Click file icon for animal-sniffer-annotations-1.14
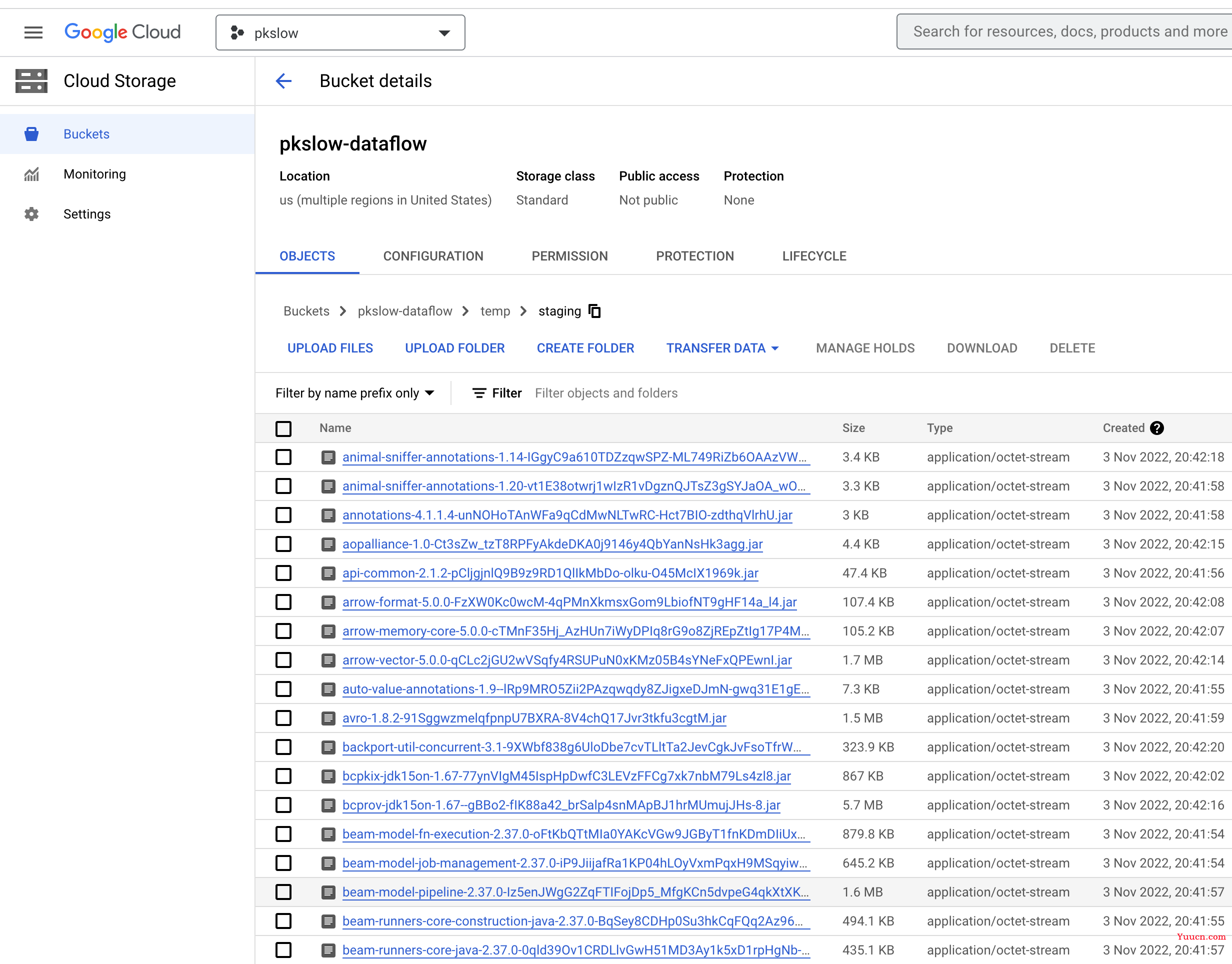 click(328, 457)
